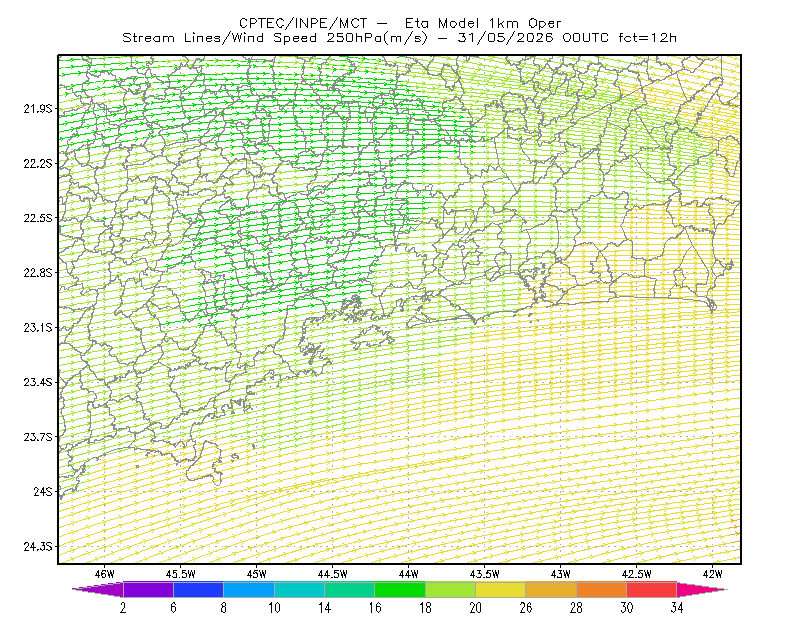Click the latitude label '24S'
The image size is (800, 618).
pyautogui.click(x=43, y=491)
